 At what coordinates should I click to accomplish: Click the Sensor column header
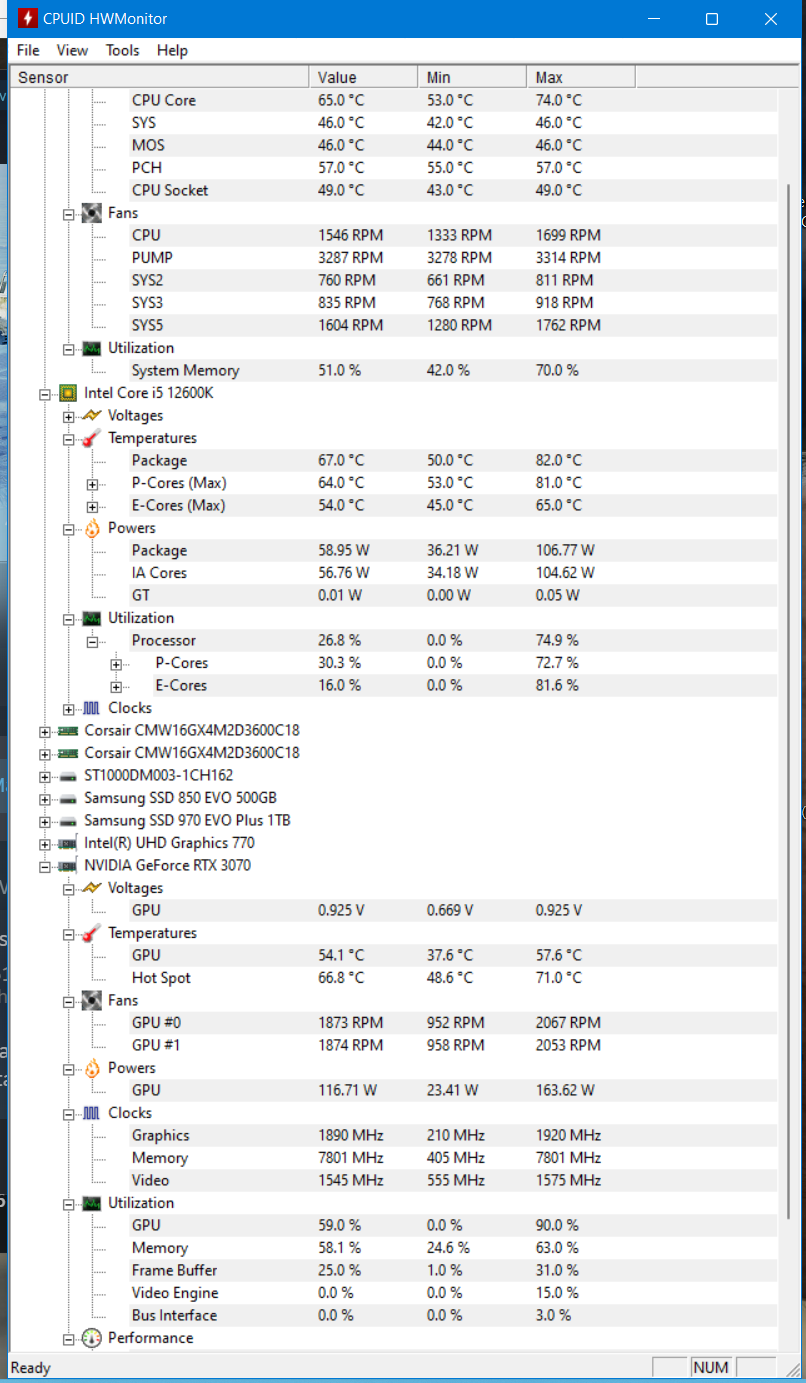click(160, 77)
